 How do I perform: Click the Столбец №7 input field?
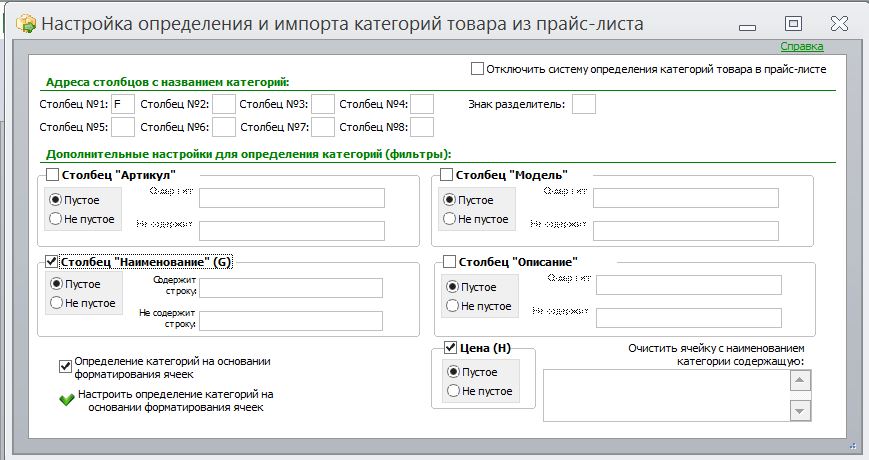(x=323, y=127)
